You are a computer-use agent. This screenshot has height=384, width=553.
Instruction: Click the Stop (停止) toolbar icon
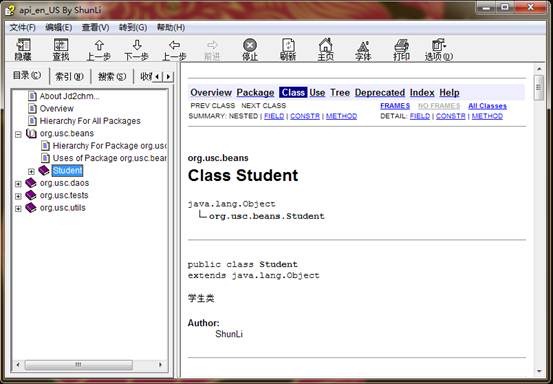pos(250,49)
